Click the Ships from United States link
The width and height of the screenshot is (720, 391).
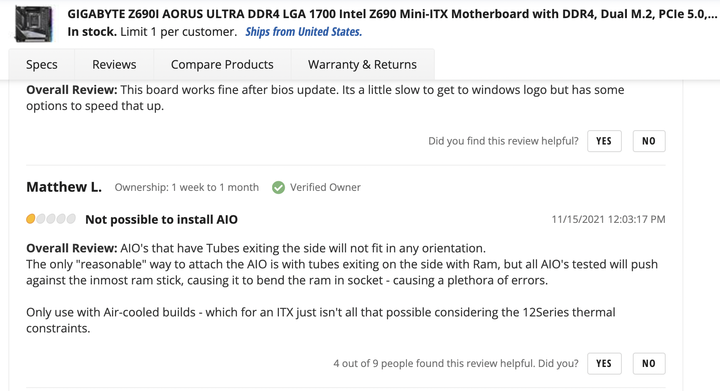[304, 32]
